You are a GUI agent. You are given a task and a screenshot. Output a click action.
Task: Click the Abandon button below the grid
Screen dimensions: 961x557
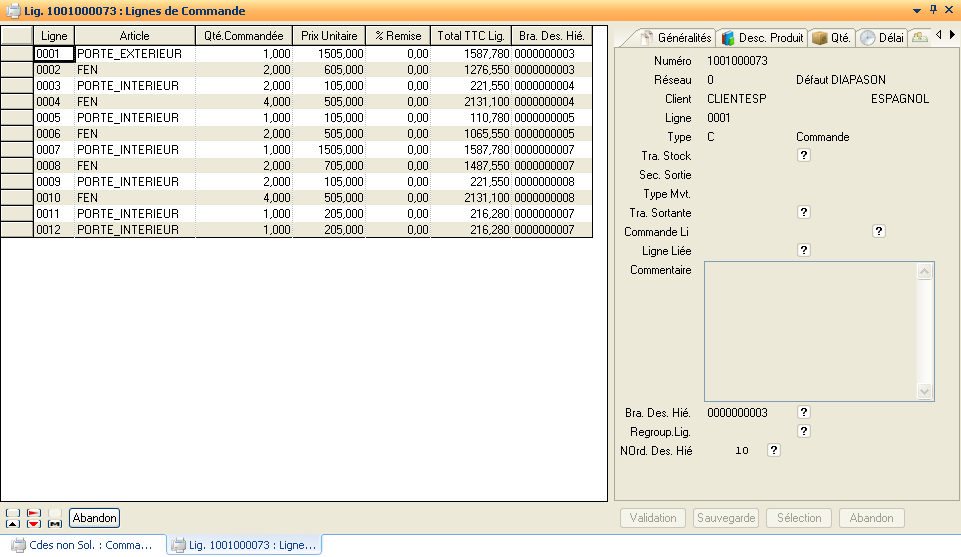click(x=95, y=518)
